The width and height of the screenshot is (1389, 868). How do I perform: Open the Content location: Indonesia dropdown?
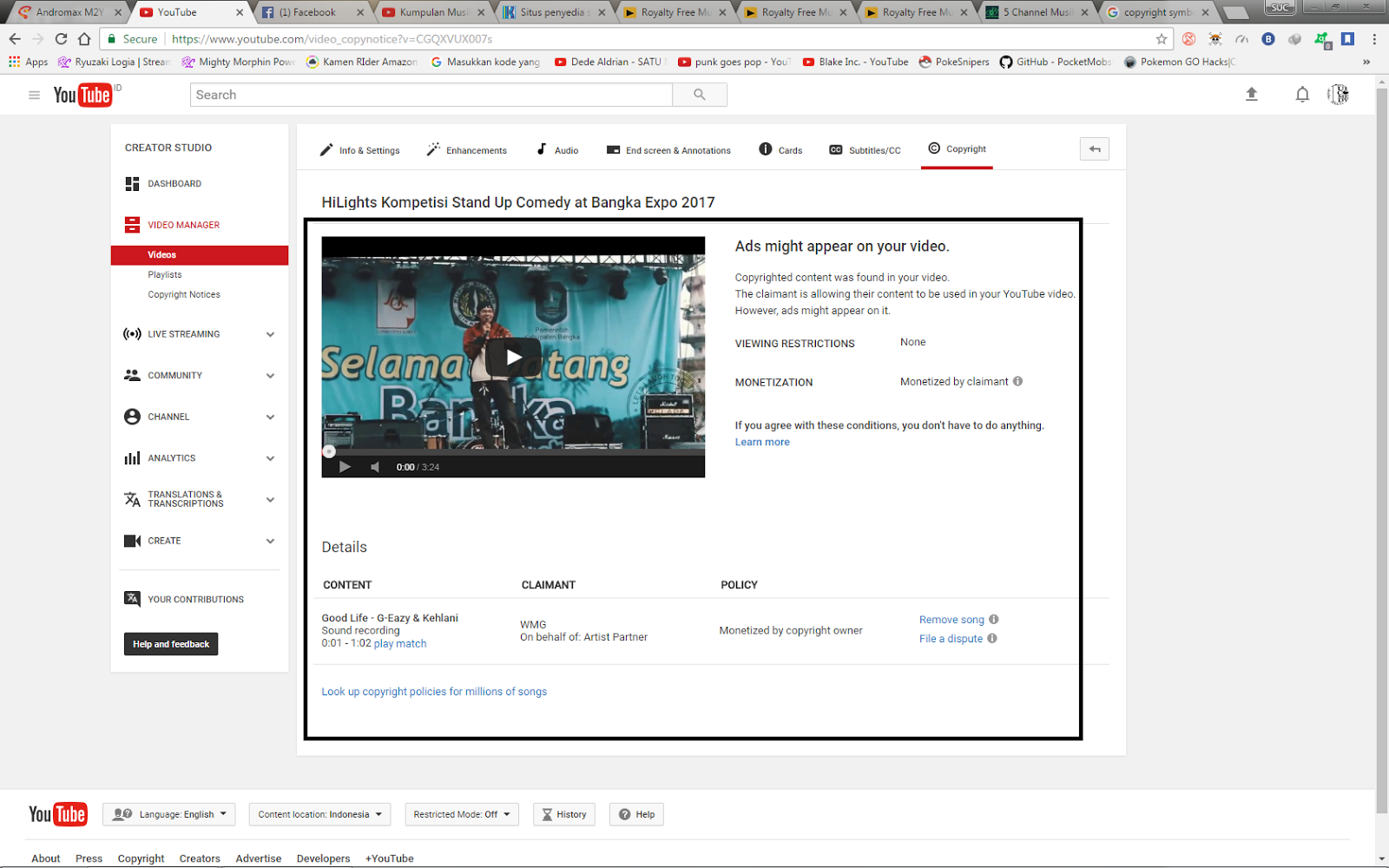319,814
